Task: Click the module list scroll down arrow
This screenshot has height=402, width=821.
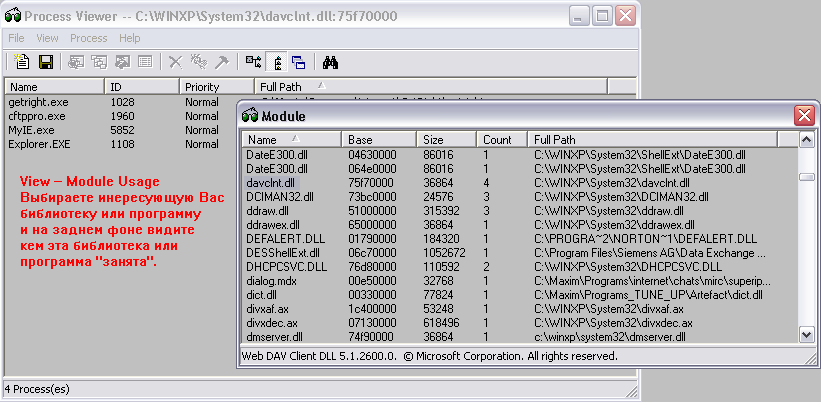Action: [805, 336]
